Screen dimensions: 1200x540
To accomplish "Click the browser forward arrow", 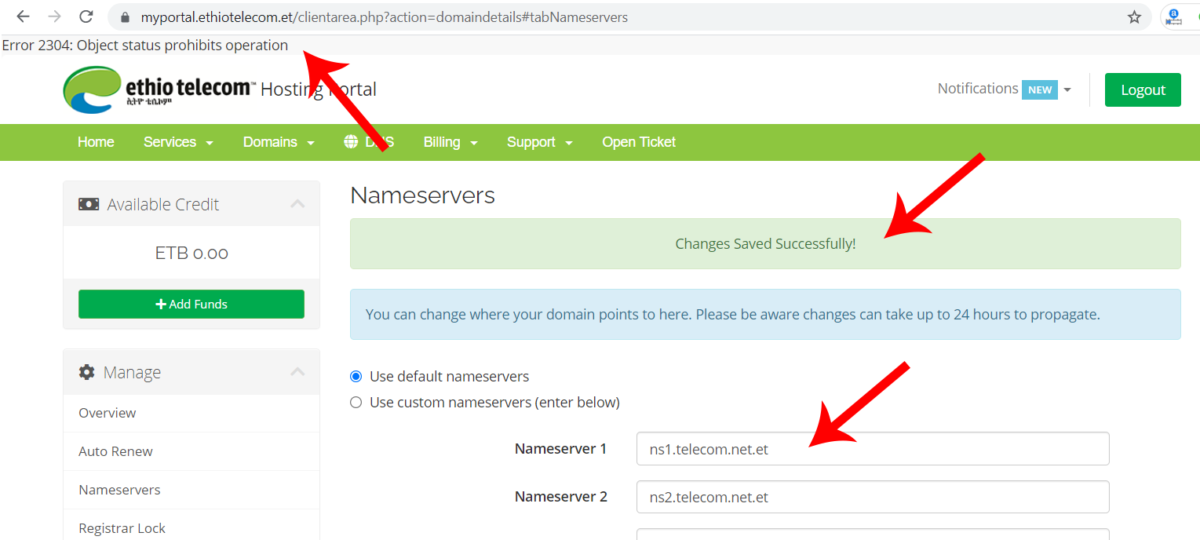I will click(54, 17).
